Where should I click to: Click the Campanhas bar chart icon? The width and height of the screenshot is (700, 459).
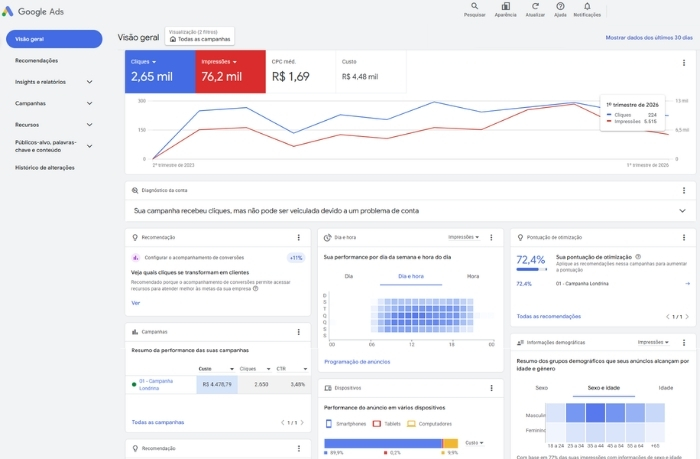135,332
